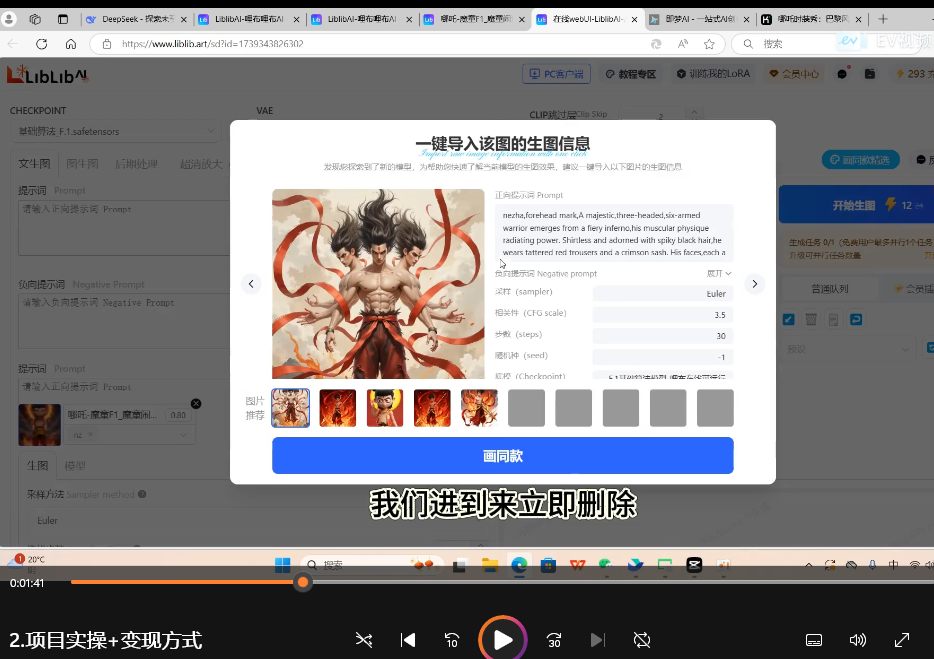The width and height of the screenshot is (934, 659).
Task: Toggle subtitles in the video player
Action: tap(814, 640)
